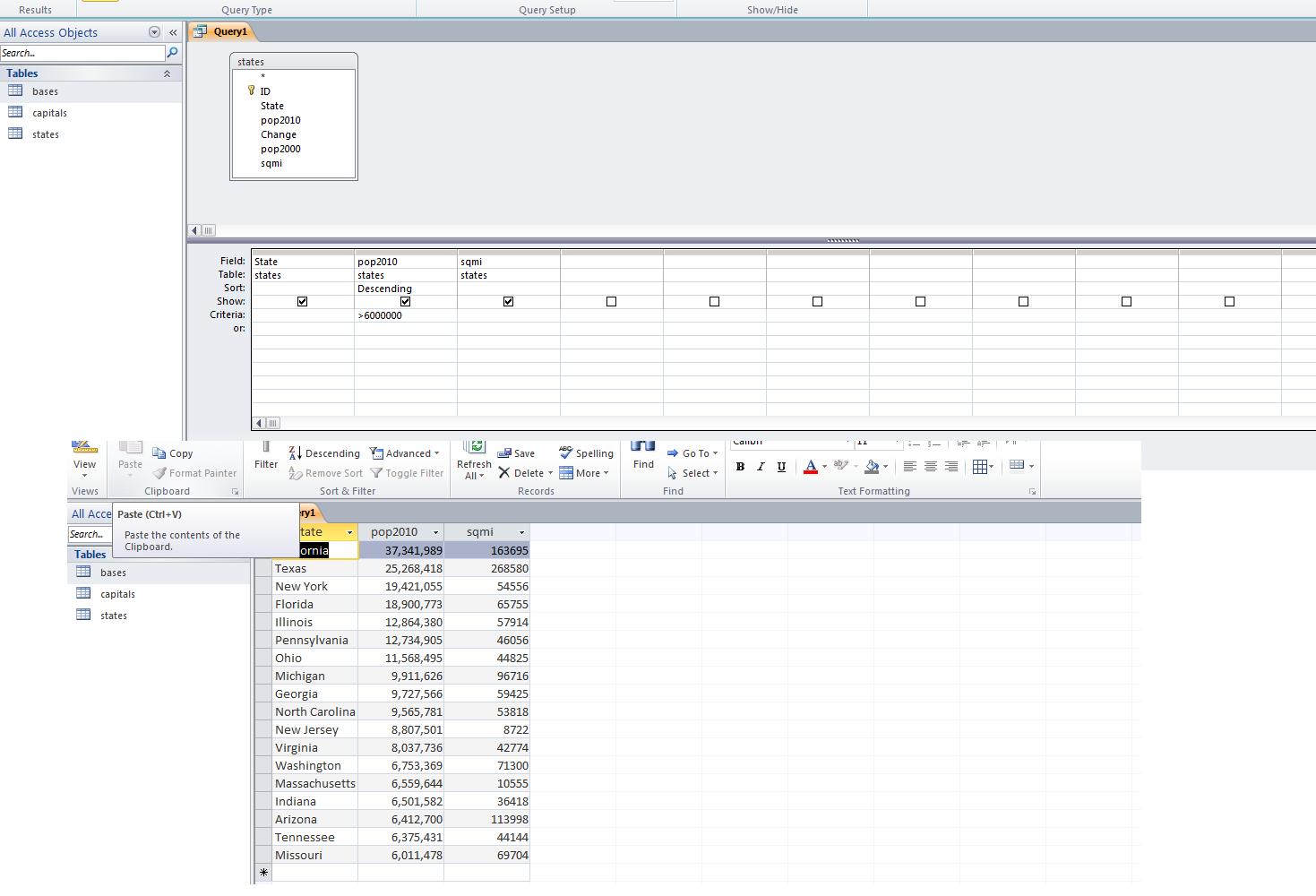Select Change in the states field list

[279, 134]
